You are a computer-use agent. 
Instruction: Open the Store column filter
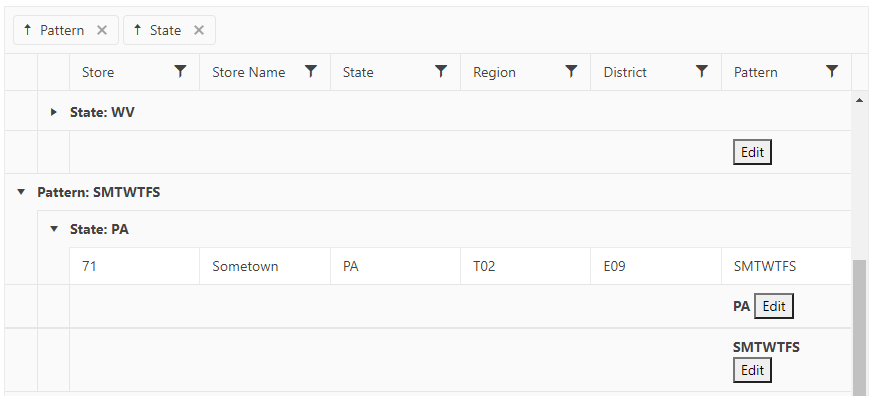pos(180,71)
